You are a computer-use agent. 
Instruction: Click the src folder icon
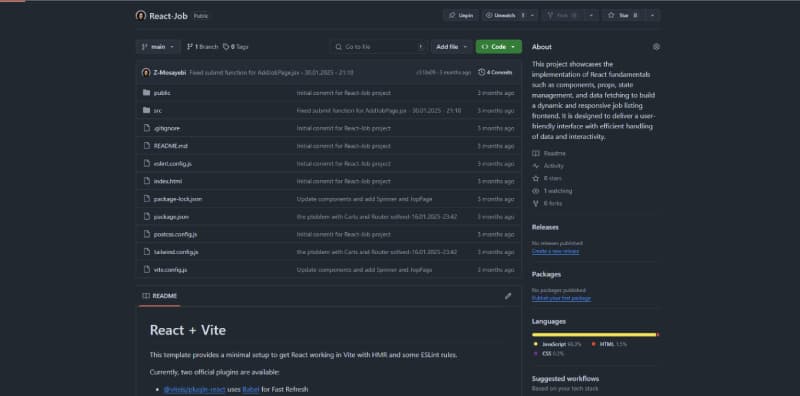(x=146, y=111)
